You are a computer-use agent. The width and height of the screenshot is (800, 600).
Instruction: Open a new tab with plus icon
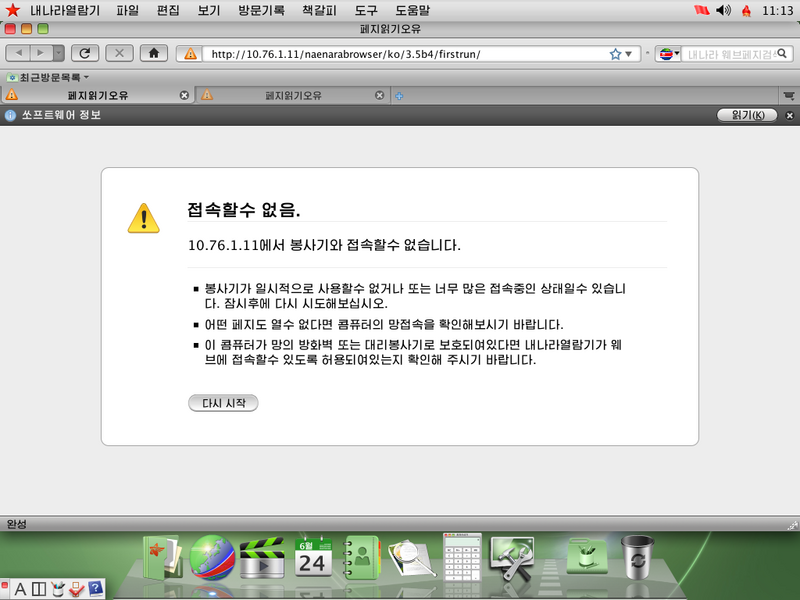[399, 96]
